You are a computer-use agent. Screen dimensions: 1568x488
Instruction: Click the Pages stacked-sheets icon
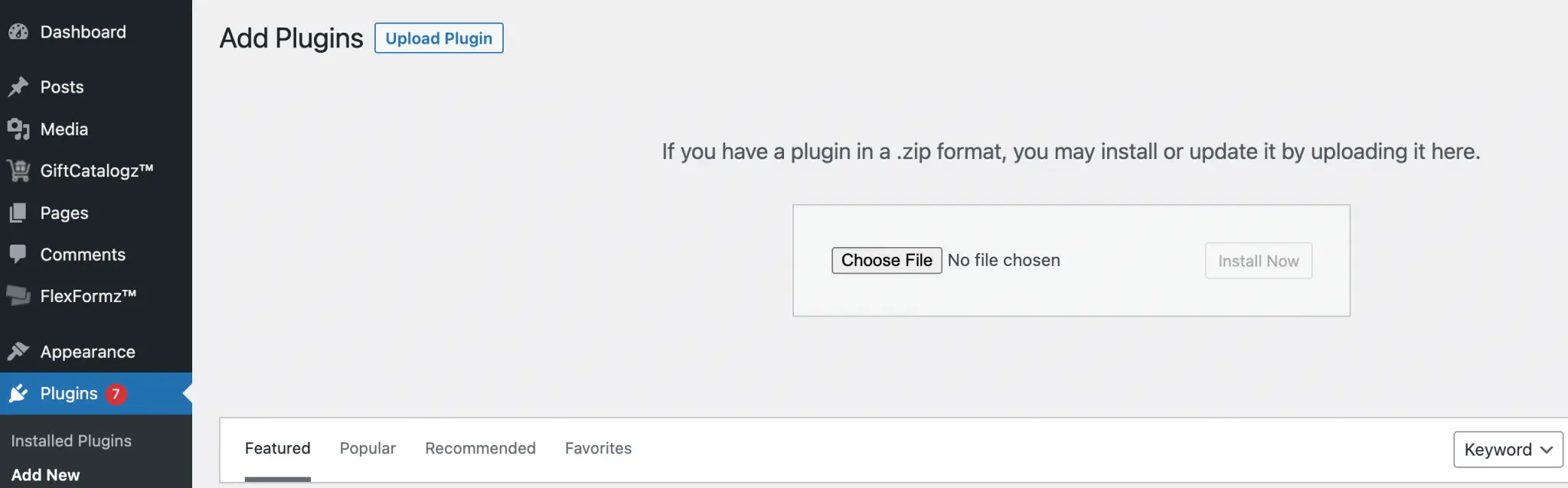(18, 213)
